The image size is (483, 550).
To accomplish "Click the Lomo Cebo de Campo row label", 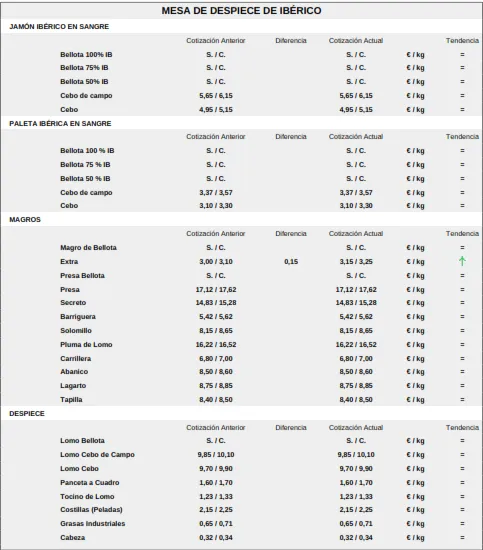I will coord(97,455).
